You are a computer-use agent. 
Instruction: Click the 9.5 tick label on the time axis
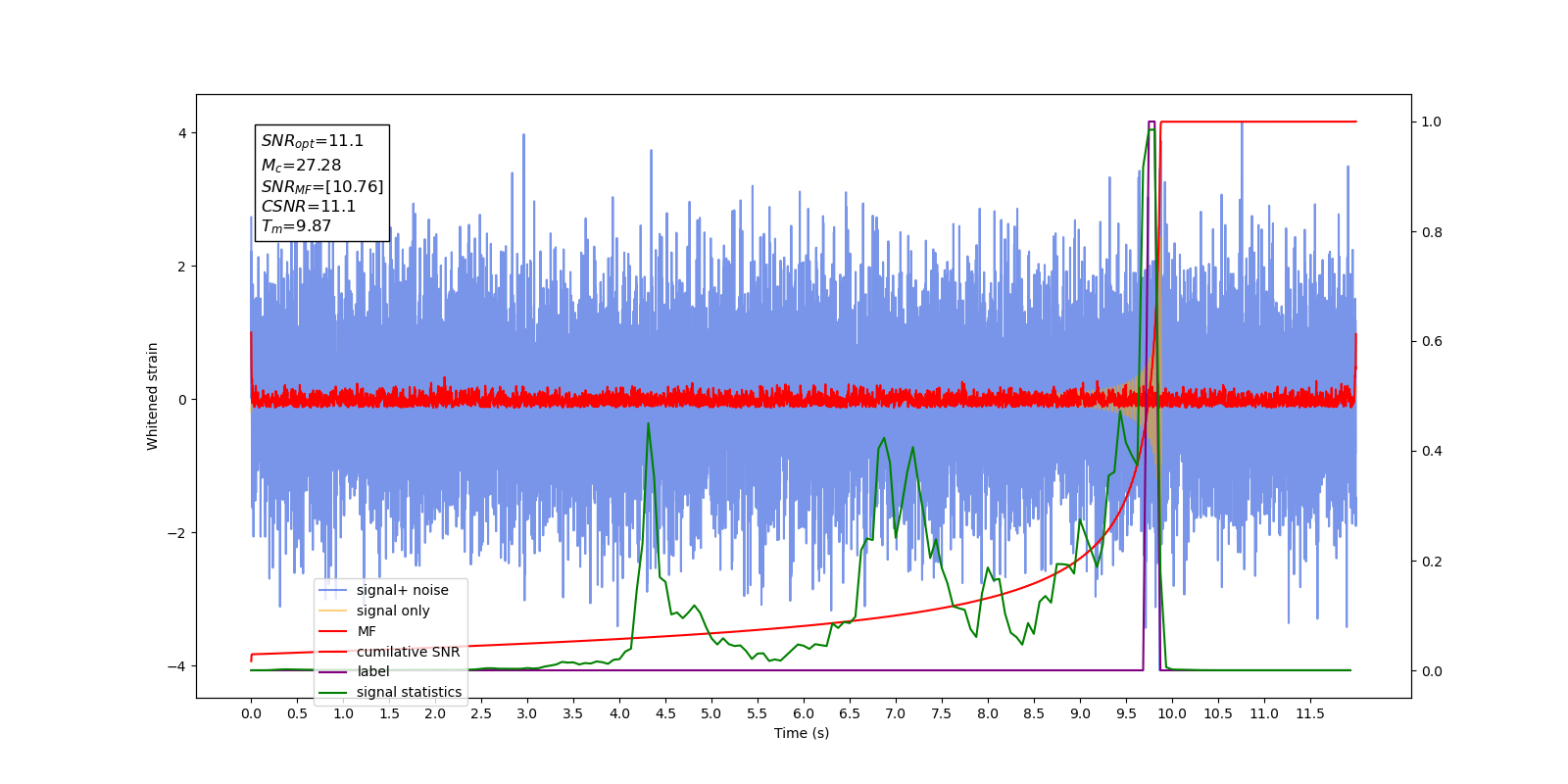(1126, 713)
